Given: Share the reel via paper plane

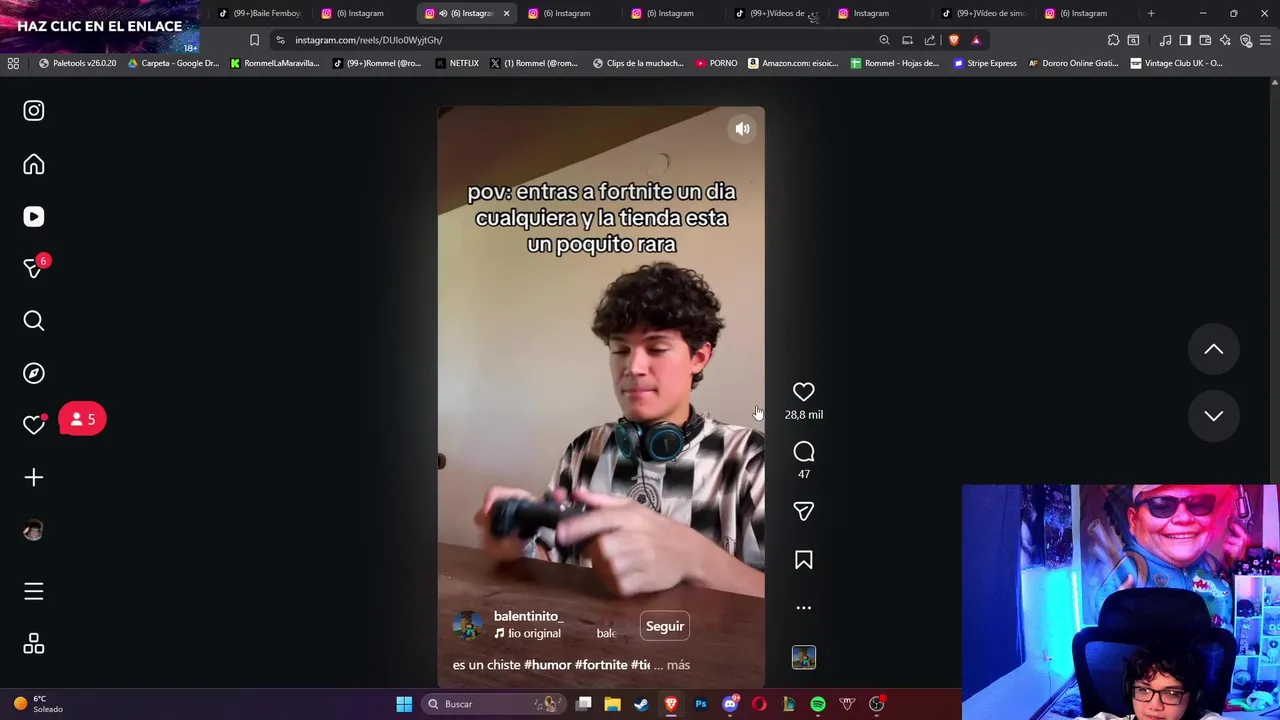Looking at the screenshot, I should 804,511.
